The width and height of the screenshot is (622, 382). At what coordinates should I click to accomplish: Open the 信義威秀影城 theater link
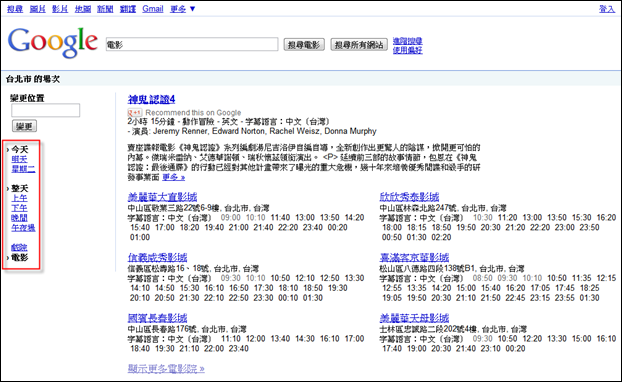[157, 257]
